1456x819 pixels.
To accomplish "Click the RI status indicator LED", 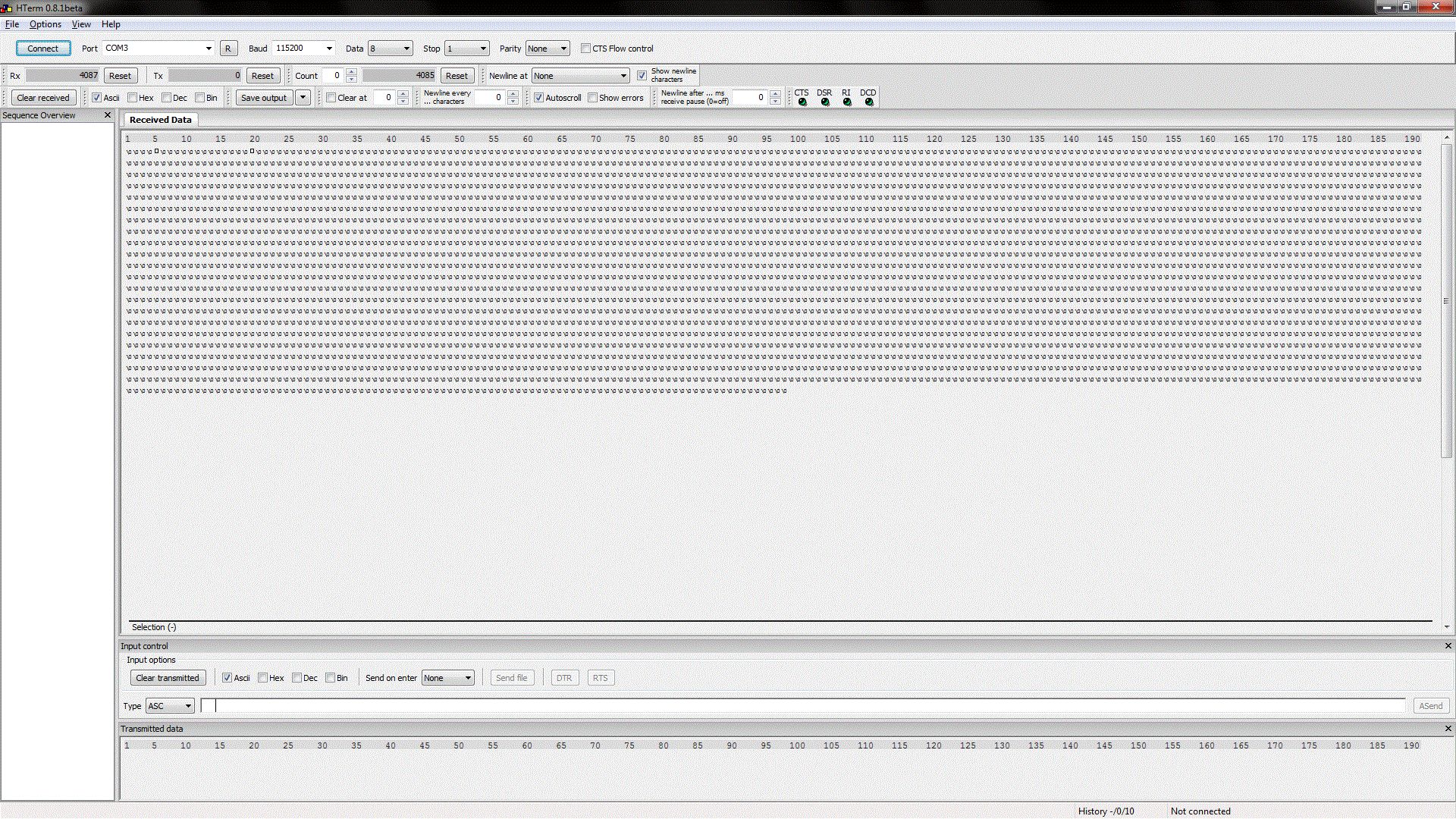I will pyautogui.click(x=847, y=102).
